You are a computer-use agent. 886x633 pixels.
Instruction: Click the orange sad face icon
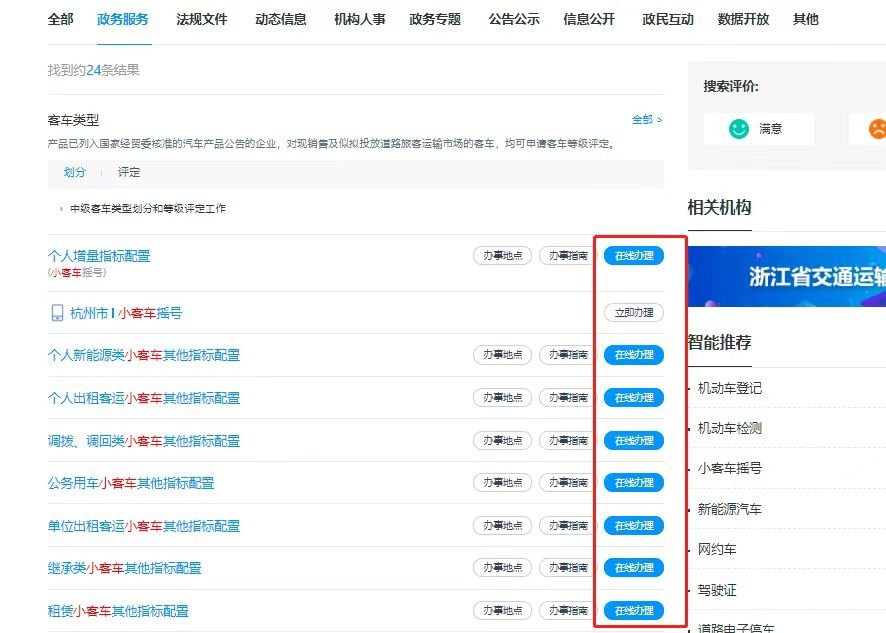876,129
